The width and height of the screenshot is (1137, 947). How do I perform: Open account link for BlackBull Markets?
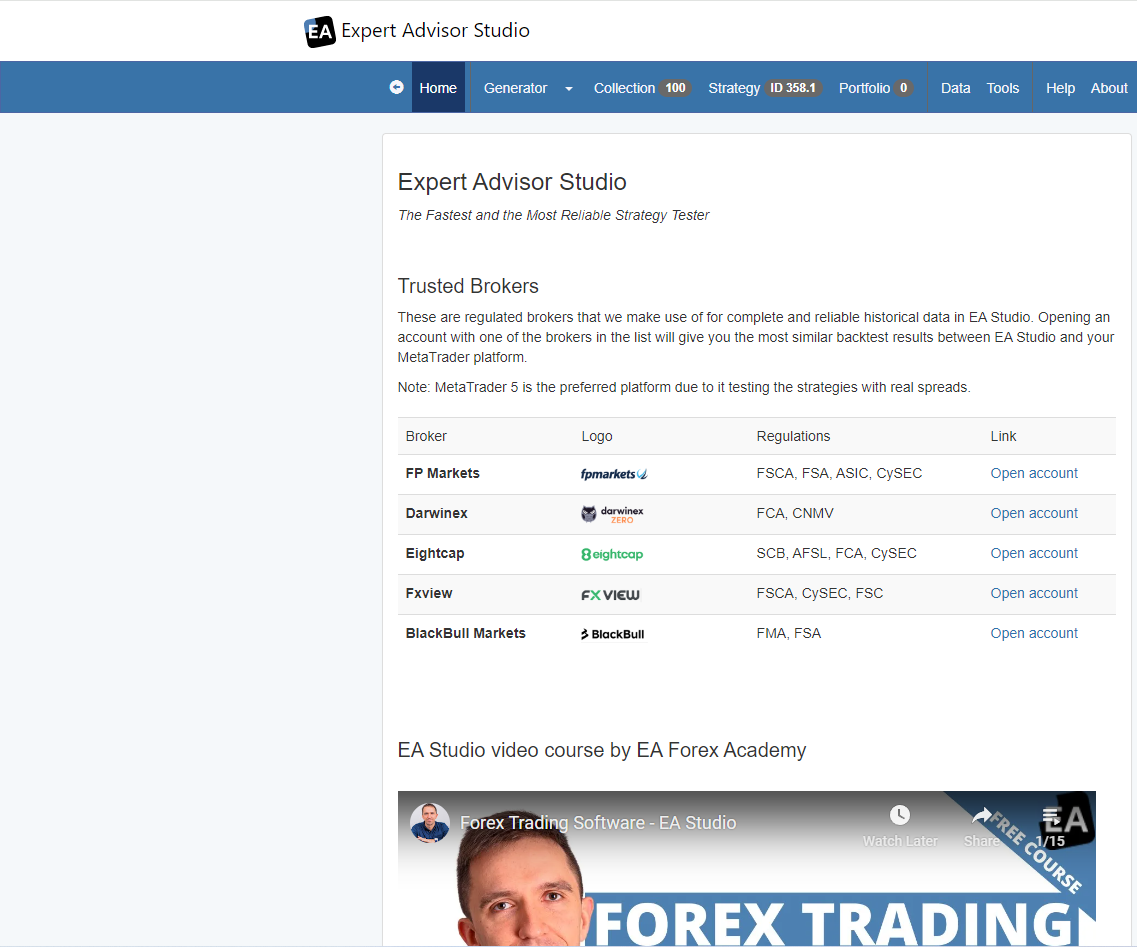(1034, 632)
